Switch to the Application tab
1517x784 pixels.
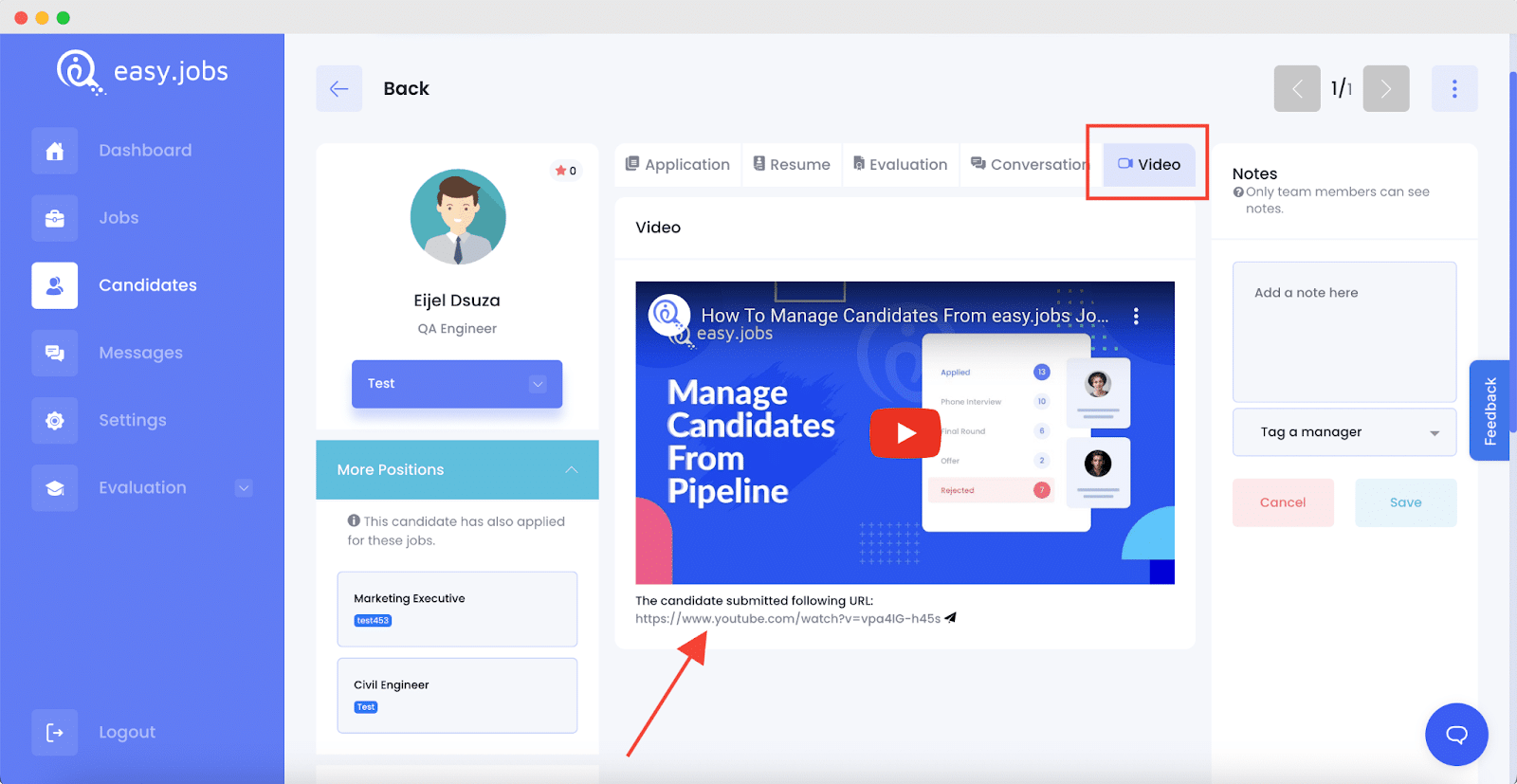coord(678,165)
